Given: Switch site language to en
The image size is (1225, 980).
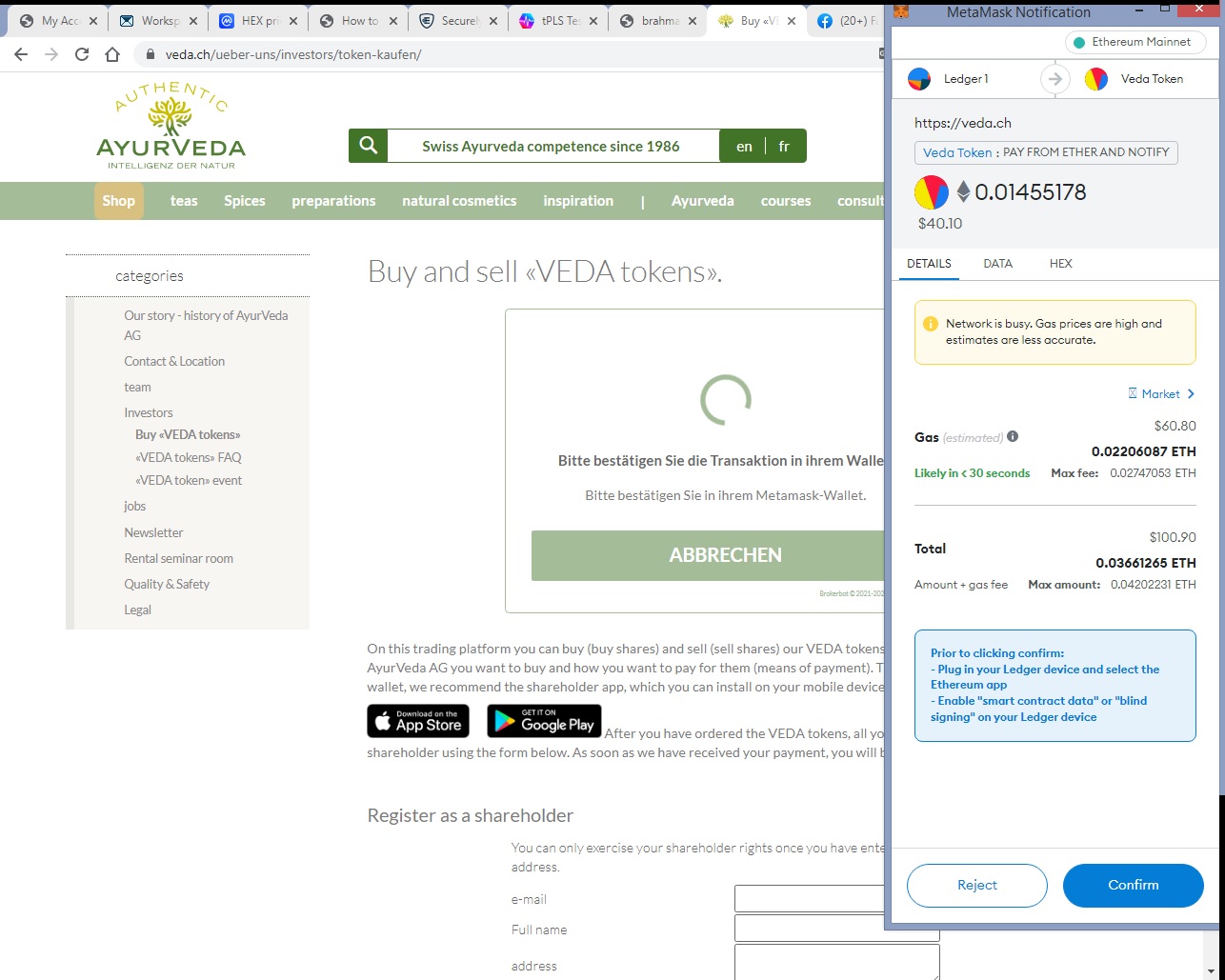Looking at the screenshot, I should coord(744,146).
